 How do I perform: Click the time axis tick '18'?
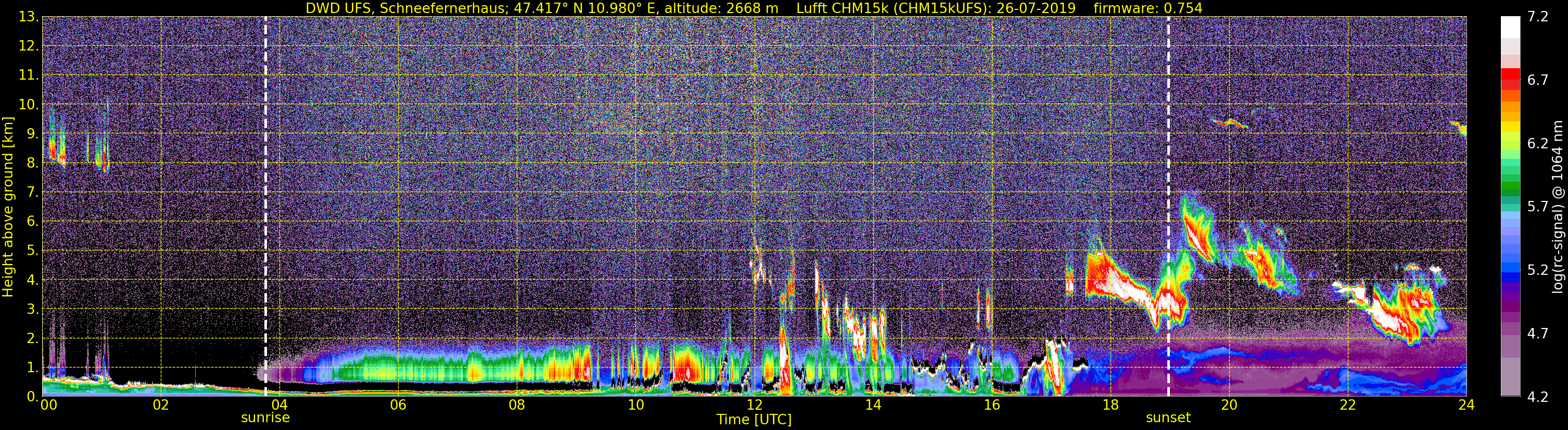[x=1110, y=406]
